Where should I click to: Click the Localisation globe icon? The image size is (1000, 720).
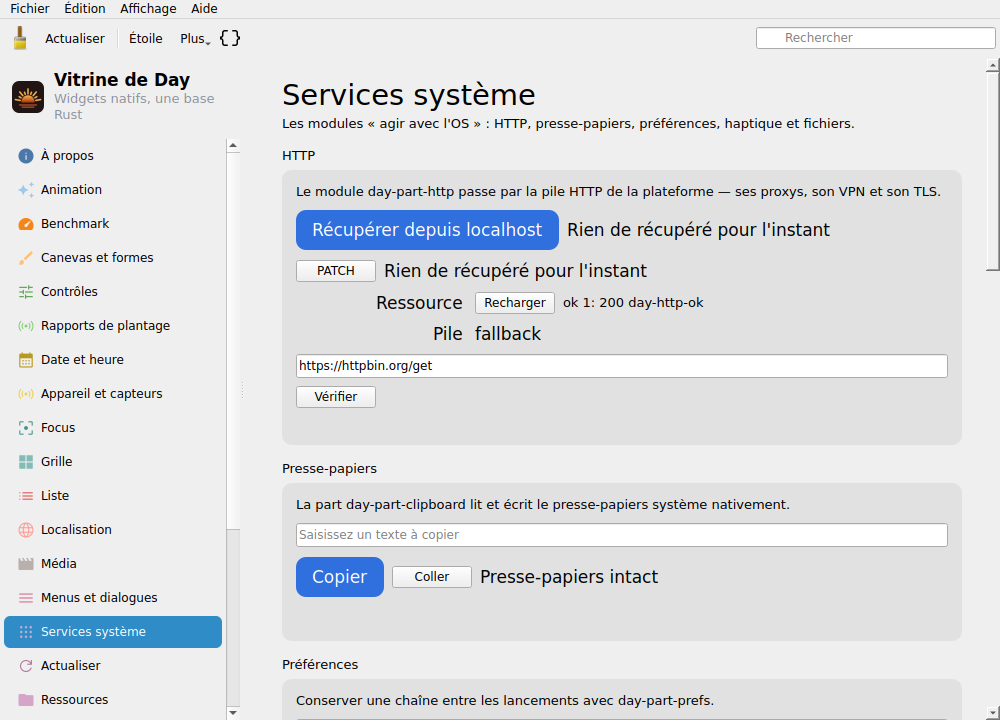pos(26,530)
